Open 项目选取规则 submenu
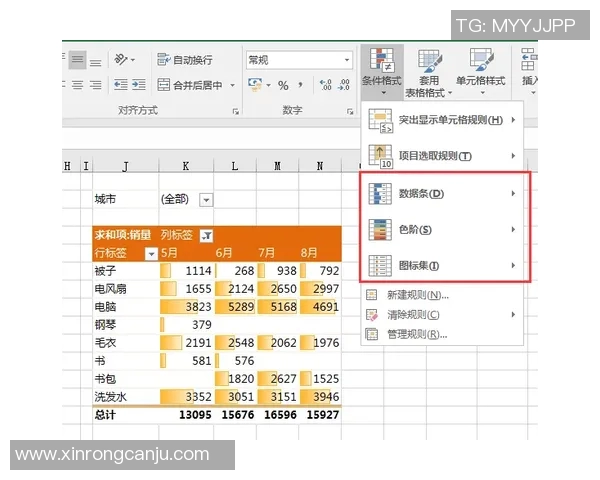 tap(442, 156)
